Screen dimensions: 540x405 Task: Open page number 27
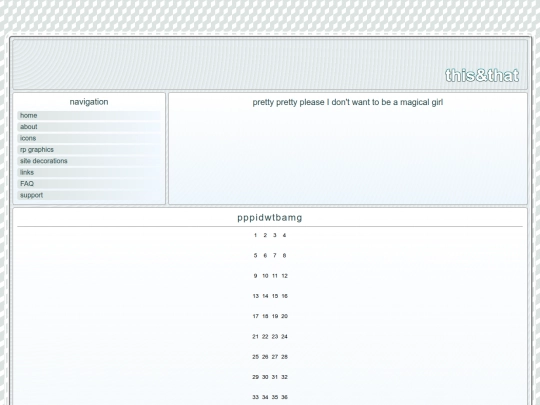[274, 357]
